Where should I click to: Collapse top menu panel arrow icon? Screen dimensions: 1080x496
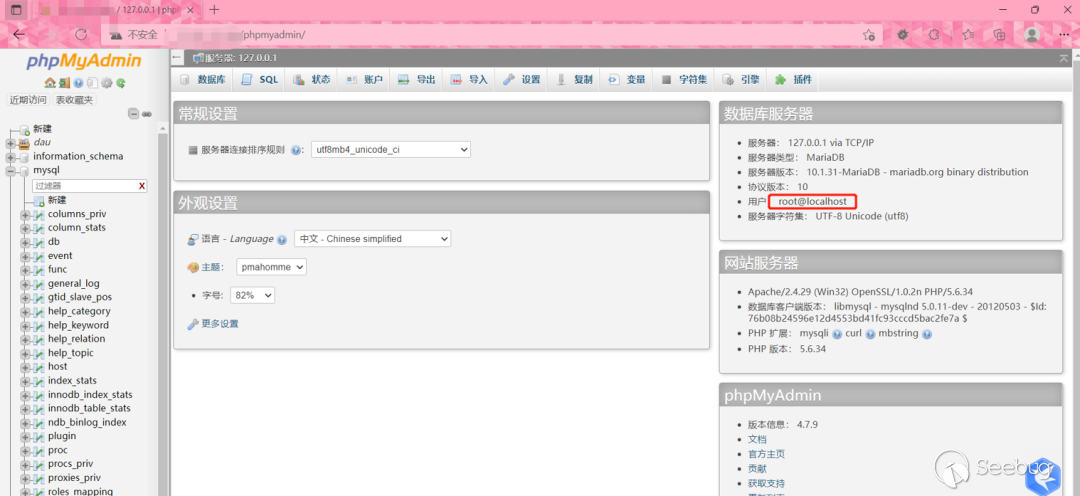pyautogui.click(x=1063, y=59)
